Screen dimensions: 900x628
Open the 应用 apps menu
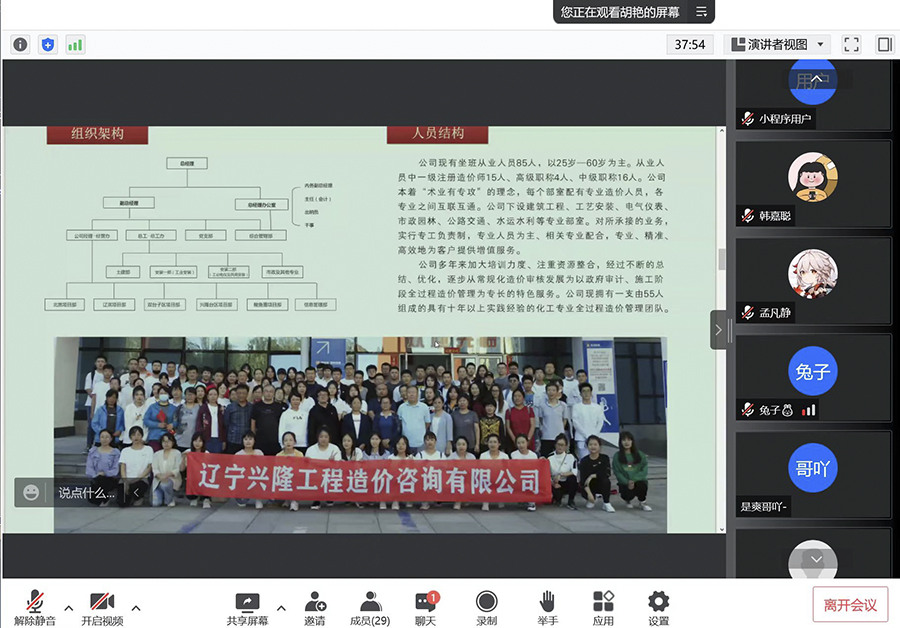pos(603,606)
